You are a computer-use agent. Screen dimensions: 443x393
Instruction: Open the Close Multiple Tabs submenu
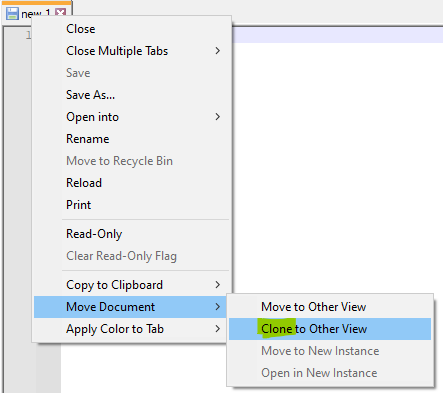[x=132, y=51]
